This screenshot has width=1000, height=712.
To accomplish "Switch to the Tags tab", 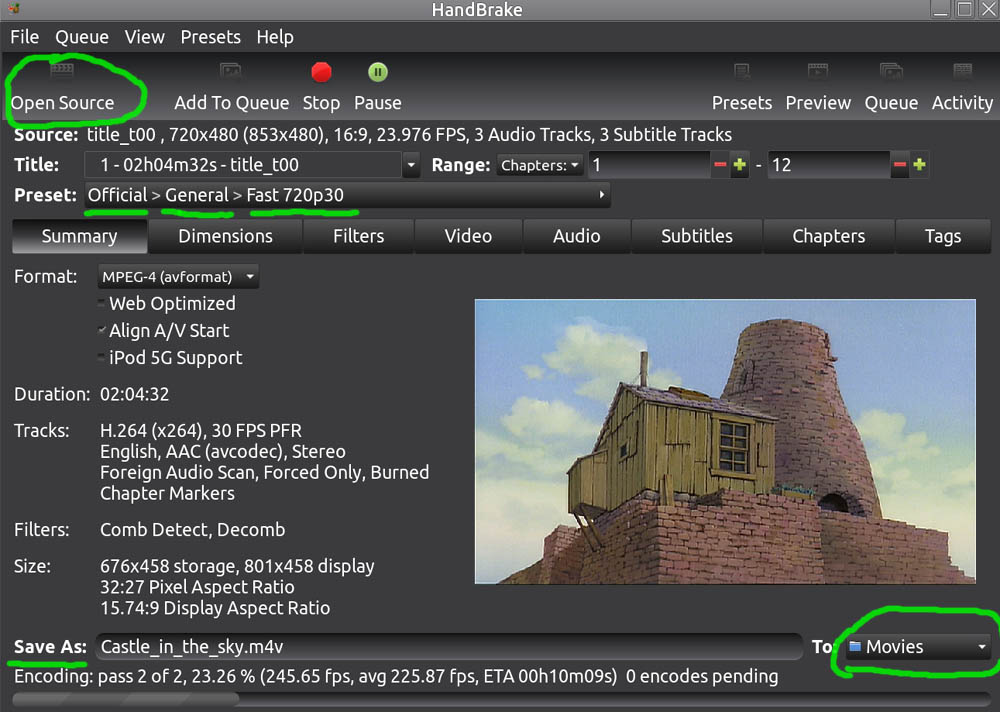I will 943,236.
